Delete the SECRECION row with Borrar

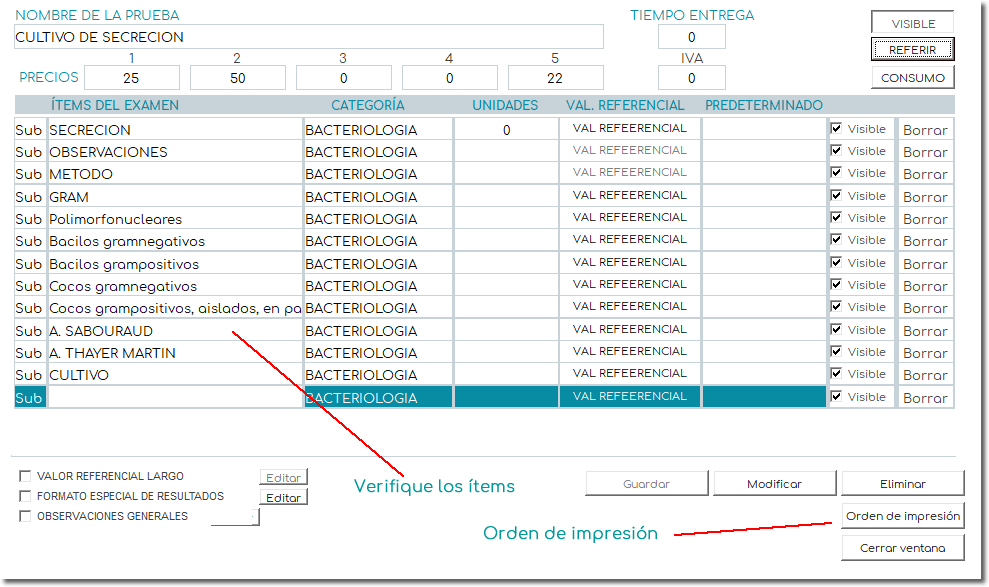924,130
